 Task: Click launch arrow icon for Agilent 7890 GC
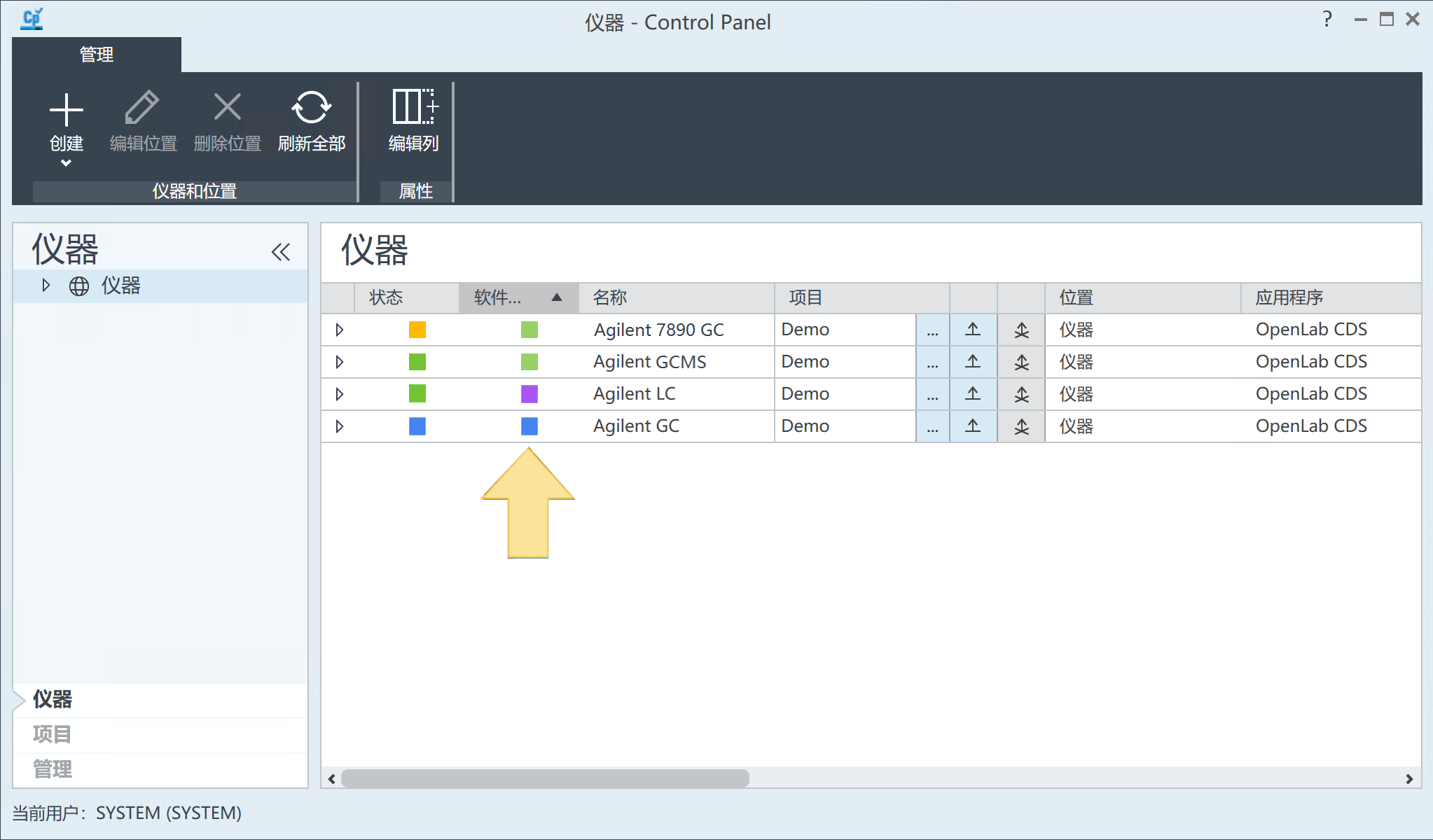974,330
